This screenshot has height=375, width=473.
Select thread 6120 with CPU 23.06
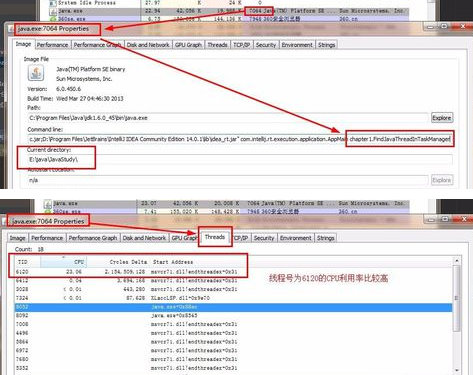pos(233,272)
